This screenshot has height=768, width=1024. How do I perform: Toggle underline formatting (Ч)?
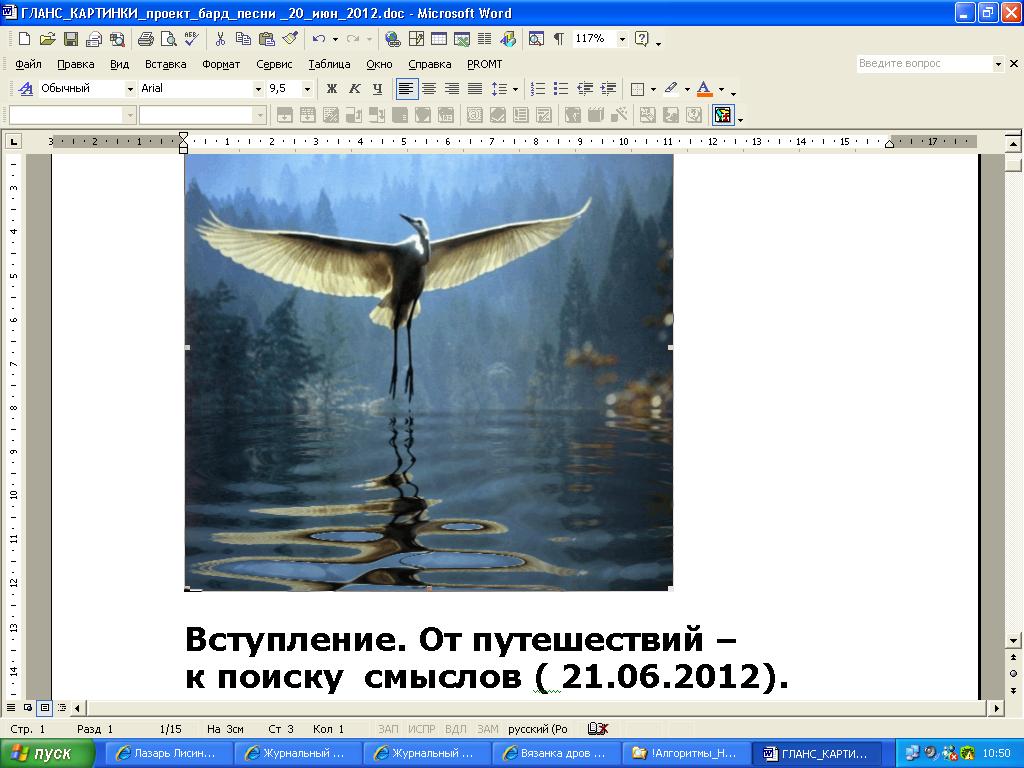377,89
